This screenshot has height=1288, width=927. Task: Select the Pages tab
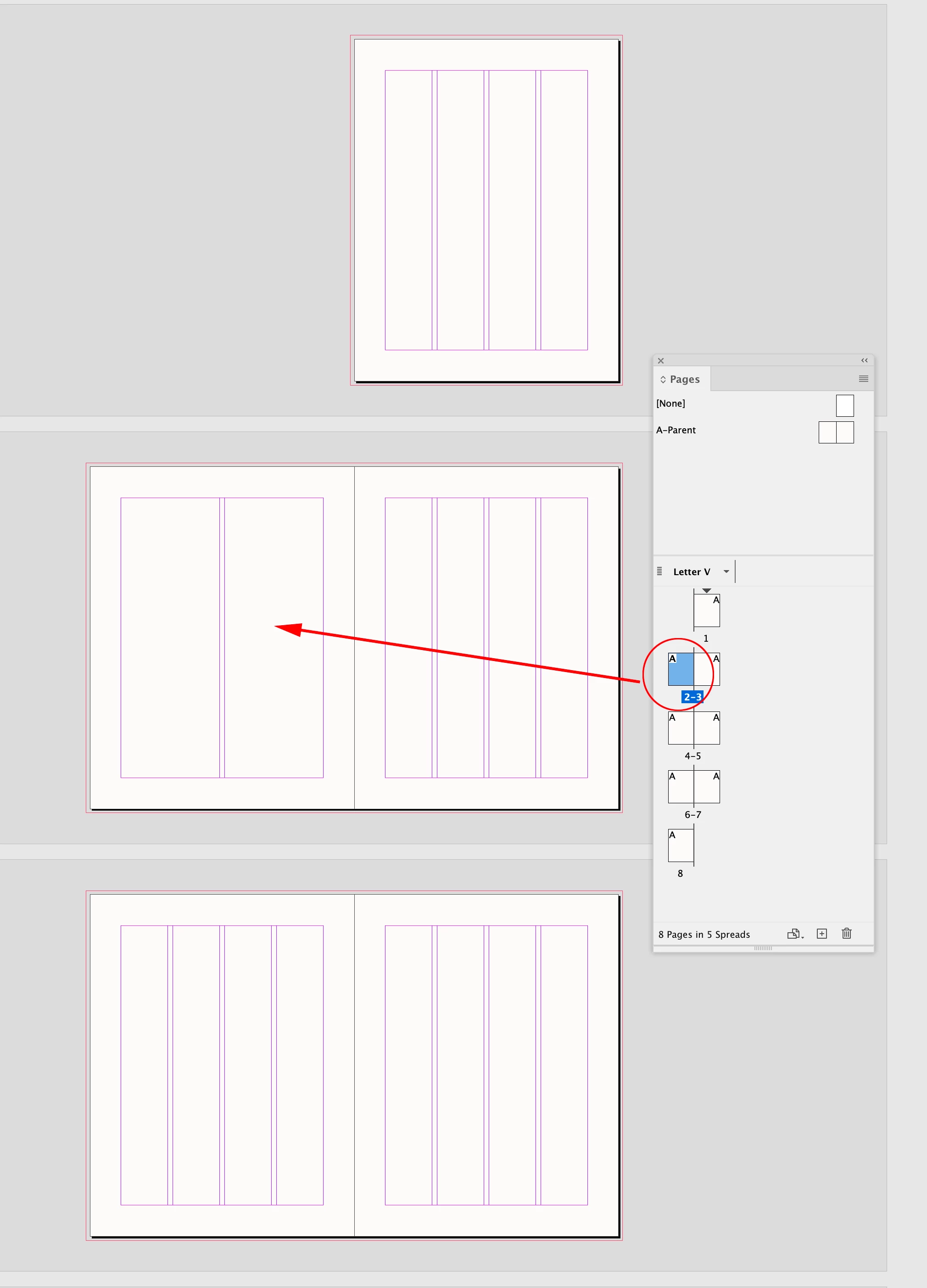(681, 379)
